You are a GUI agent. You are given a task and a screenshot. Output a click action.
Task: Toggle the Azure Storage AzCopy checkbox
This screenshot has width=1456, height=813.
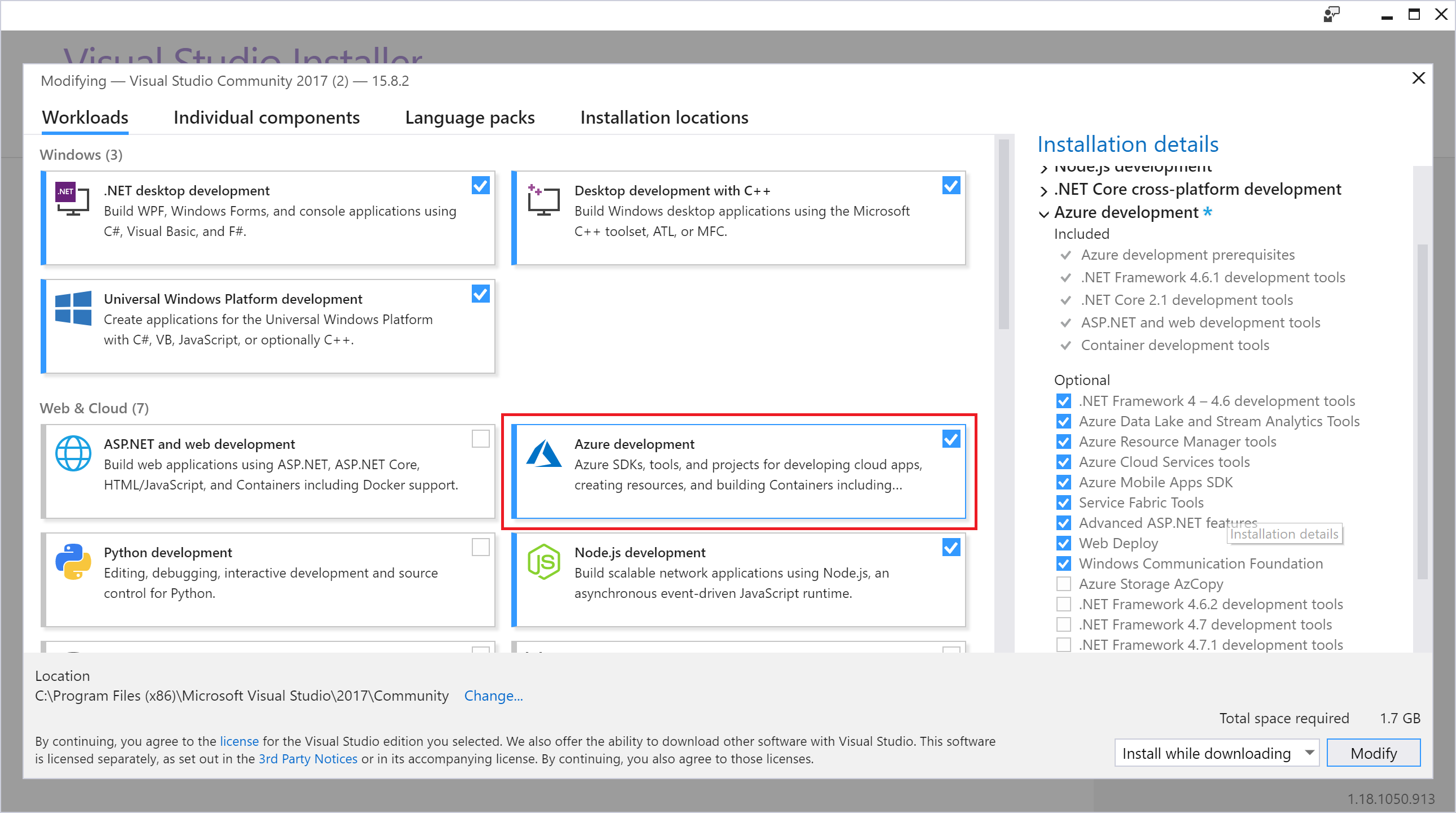(1063, 584)
